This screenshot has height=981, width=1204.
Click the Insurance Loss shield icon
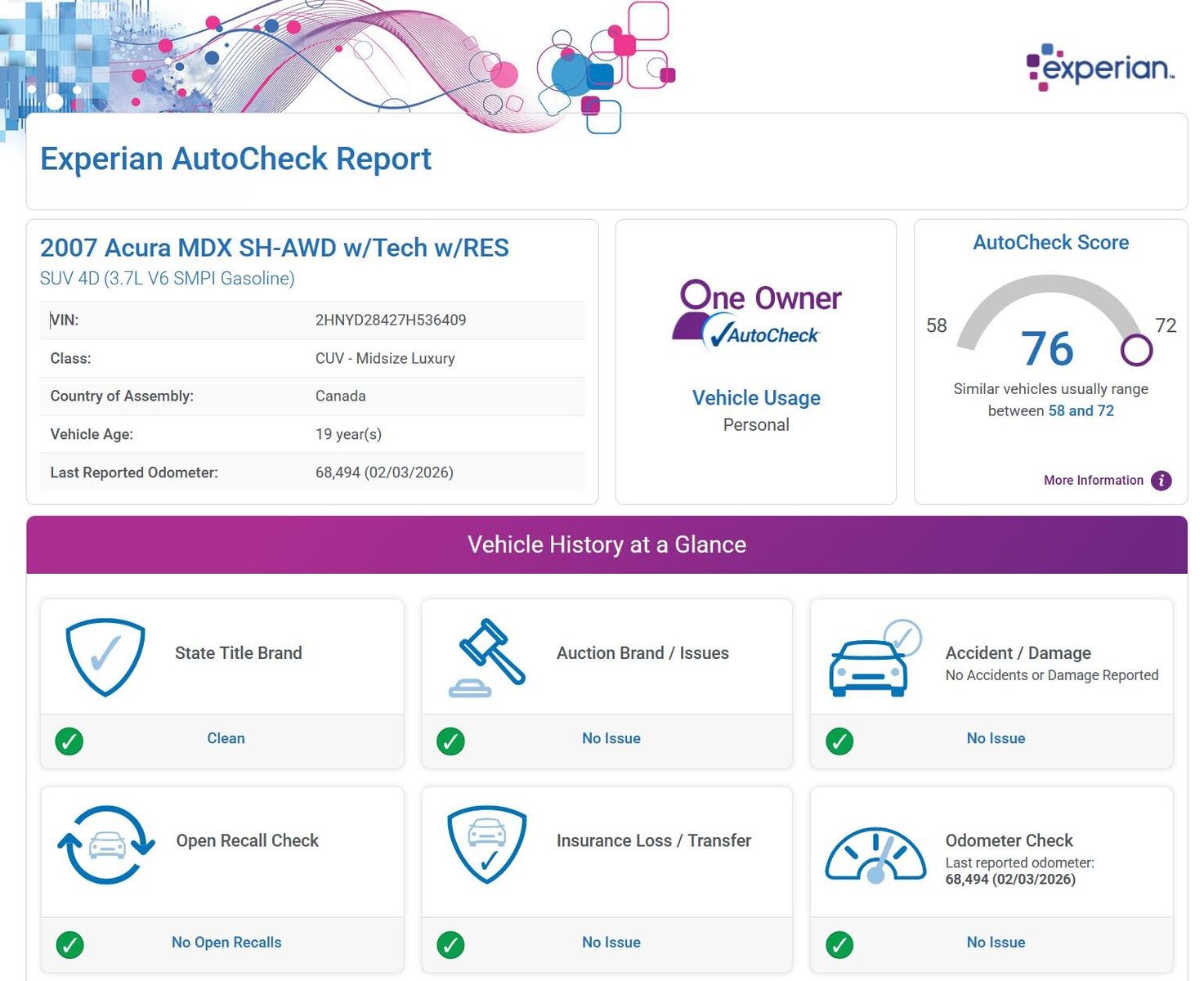(x=487, y=844)
